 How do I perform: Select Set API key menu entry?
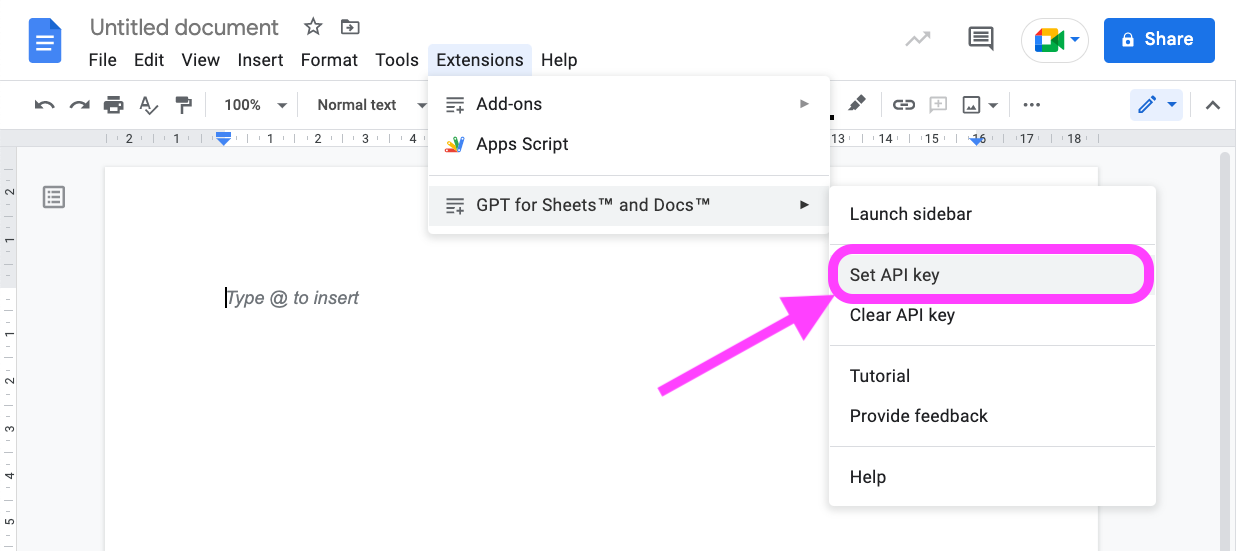pyautogui.click(x=894, y=275)
